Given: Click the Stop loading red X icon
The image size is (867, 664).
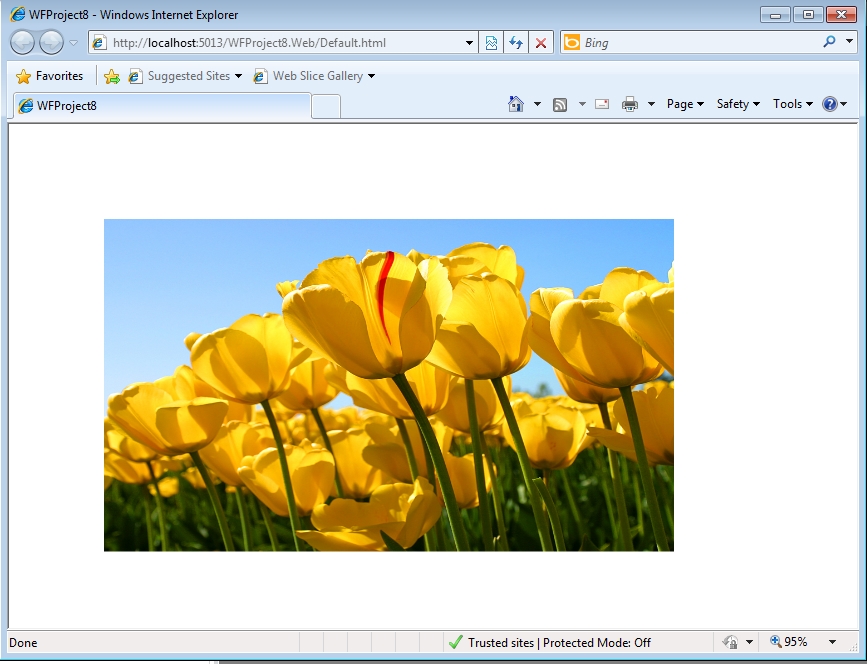Looking at the screenshot, I should pyautogui.click(x=541, y=43).
